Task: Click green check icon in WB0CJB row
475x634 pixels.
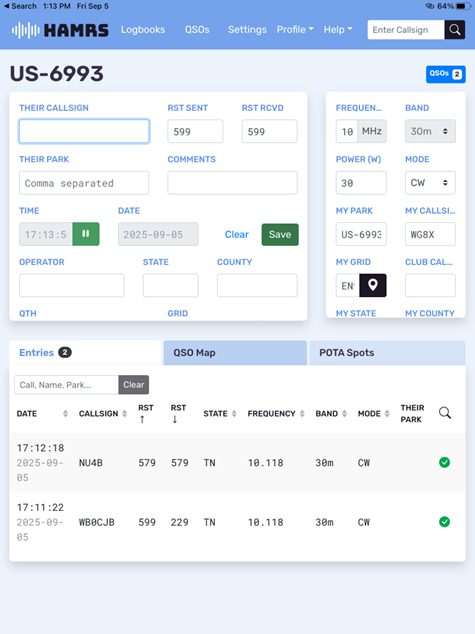Action: point(444,522)
